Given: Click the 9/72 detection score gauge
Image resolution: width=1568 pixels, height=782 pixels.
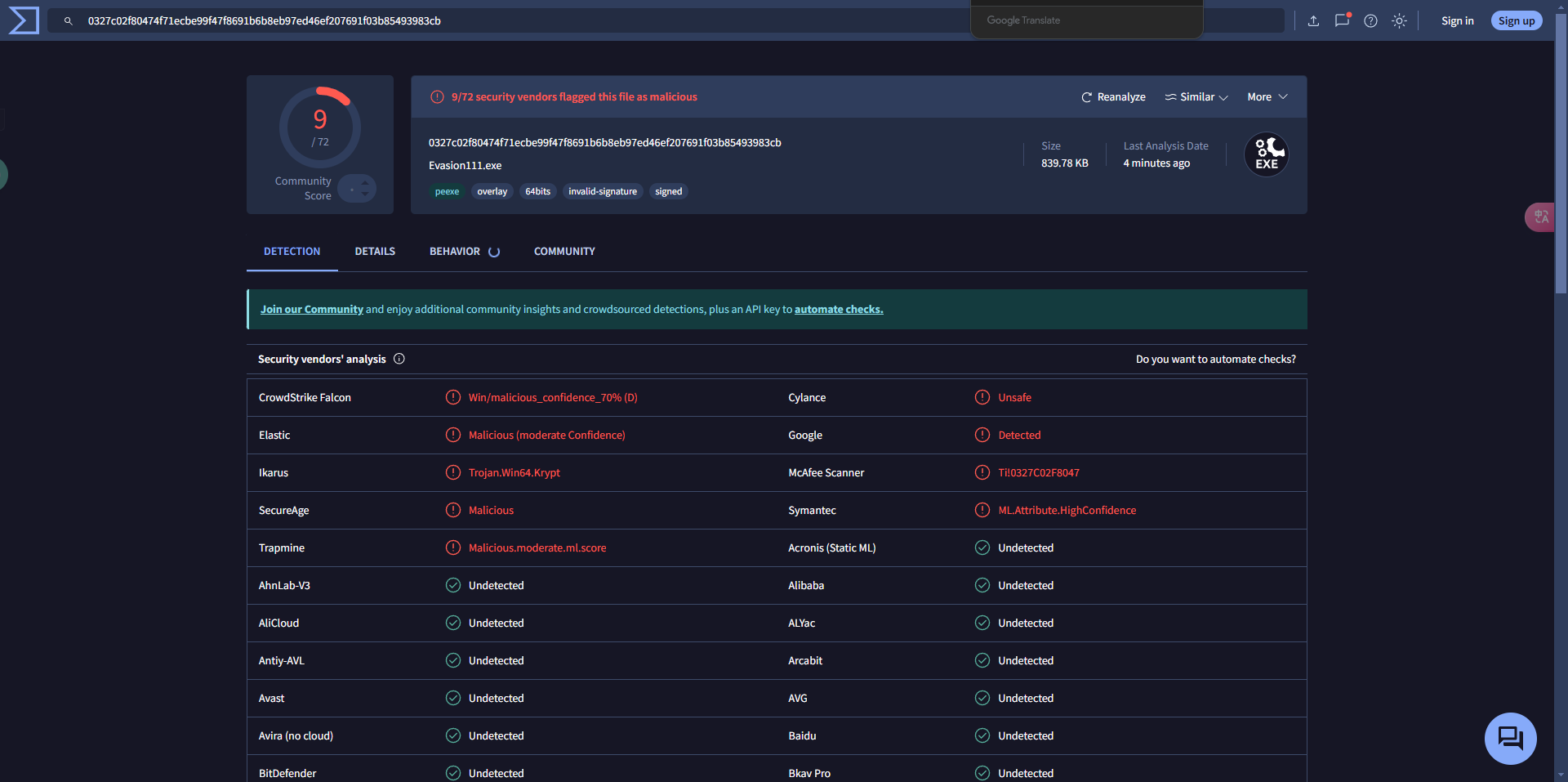Looking at the screenshot, I should click(x=320, y=127).
